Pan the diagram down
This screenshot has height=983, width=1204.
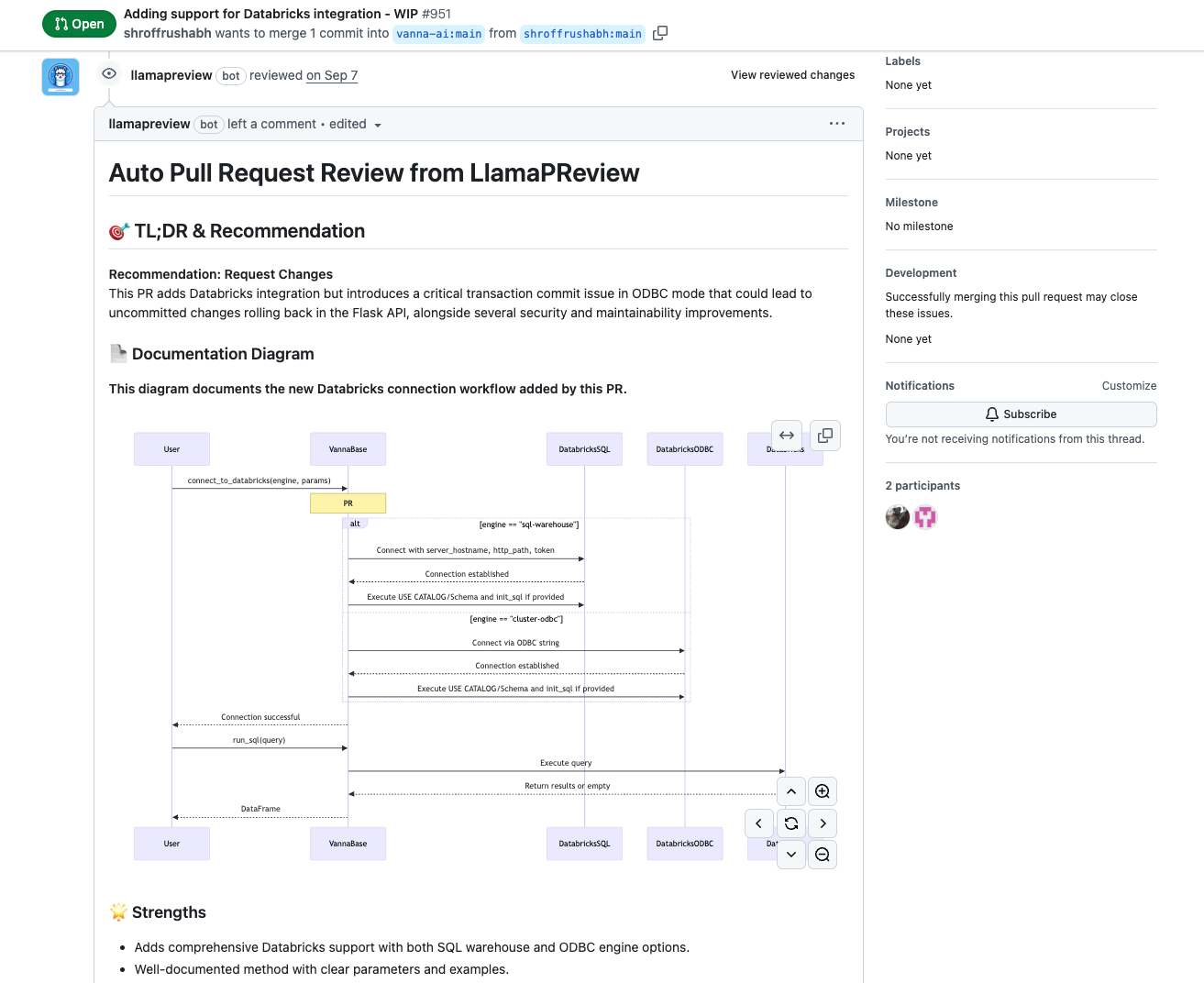791,855
